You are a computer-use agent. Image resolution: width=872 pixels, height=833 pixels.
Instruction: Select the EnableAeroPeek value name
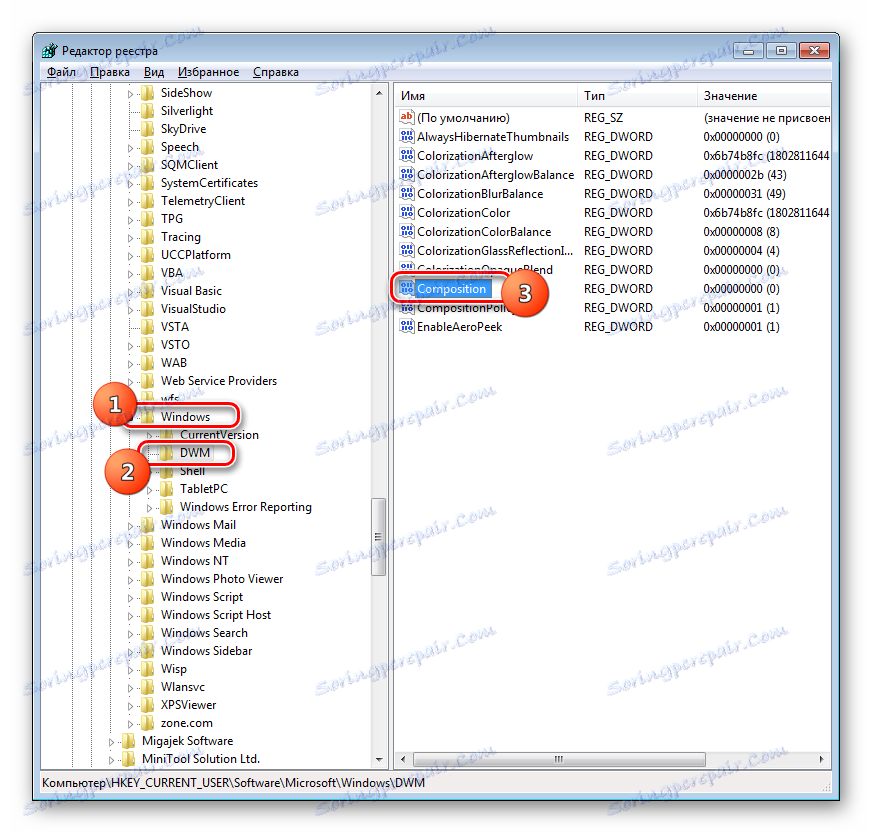459,326
